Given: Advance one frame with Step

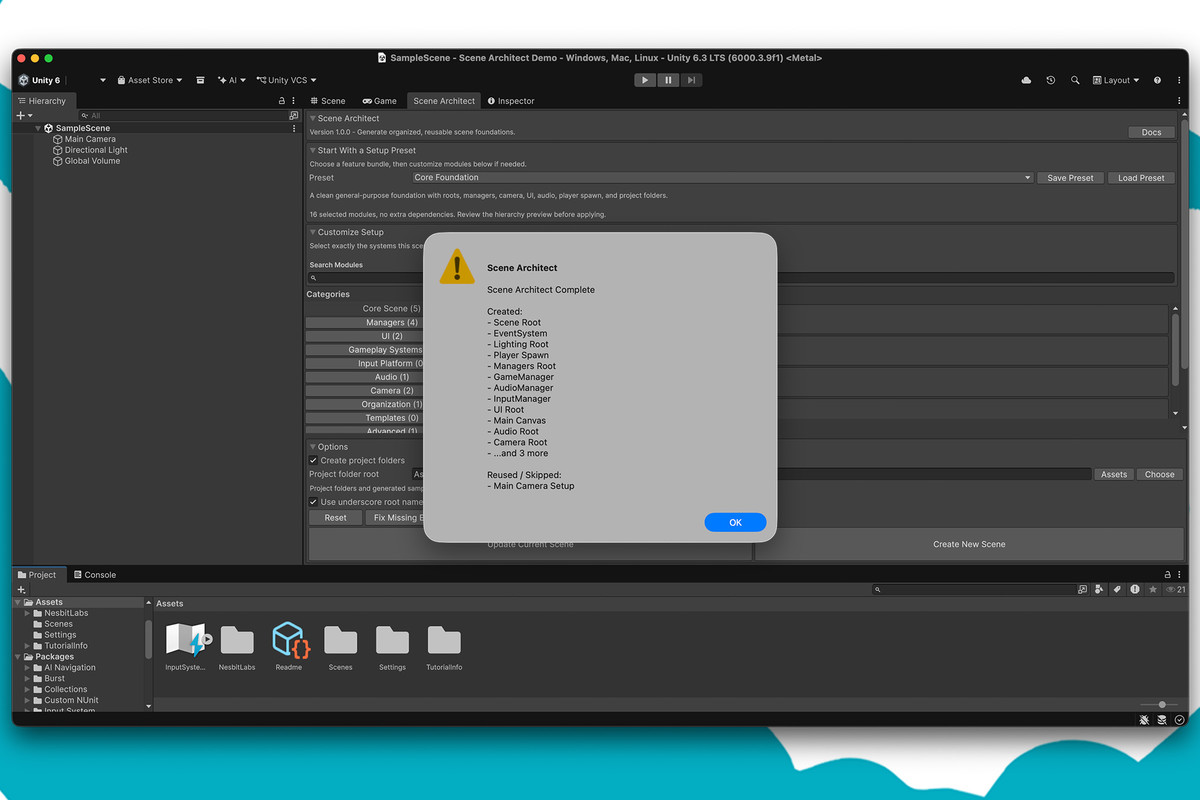Looking at the screenshot, I should (x=691, y=80).
